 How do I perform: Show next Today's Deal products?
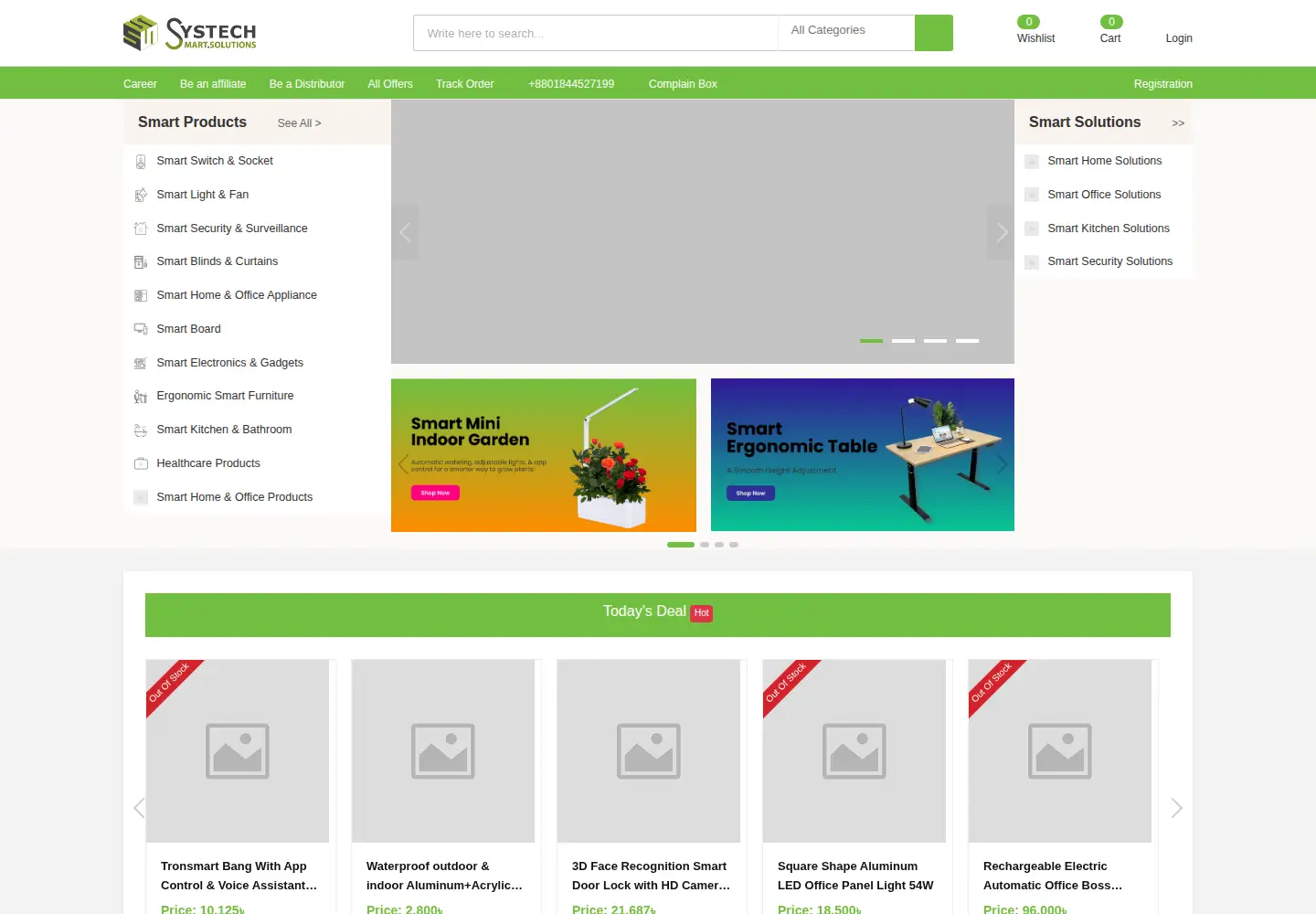pos(1176,808)
